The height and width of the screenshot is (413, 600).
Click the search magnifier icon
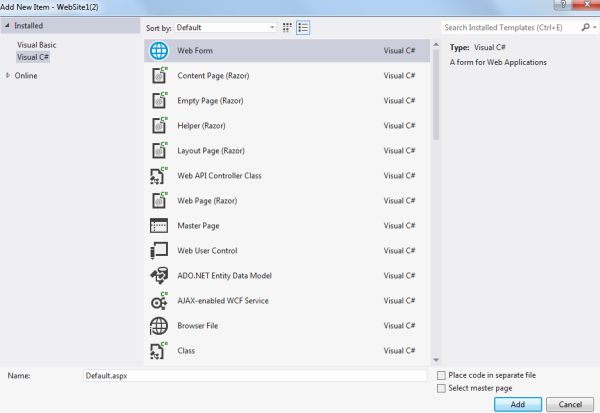point(585,27)
